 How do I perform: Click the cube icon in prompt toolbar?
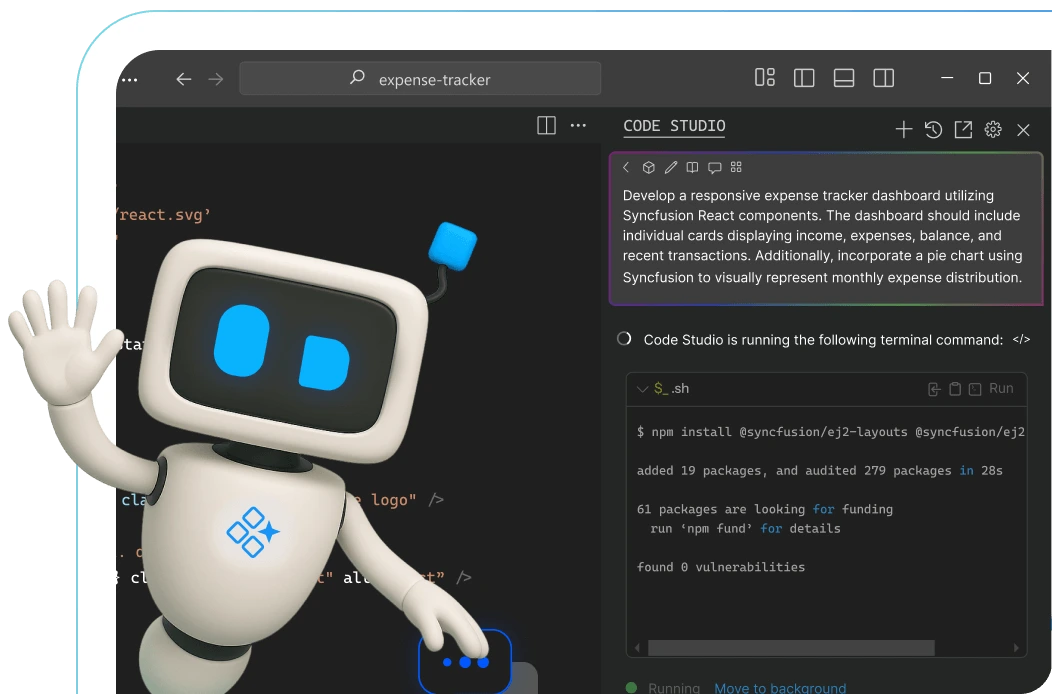point(648,167)
